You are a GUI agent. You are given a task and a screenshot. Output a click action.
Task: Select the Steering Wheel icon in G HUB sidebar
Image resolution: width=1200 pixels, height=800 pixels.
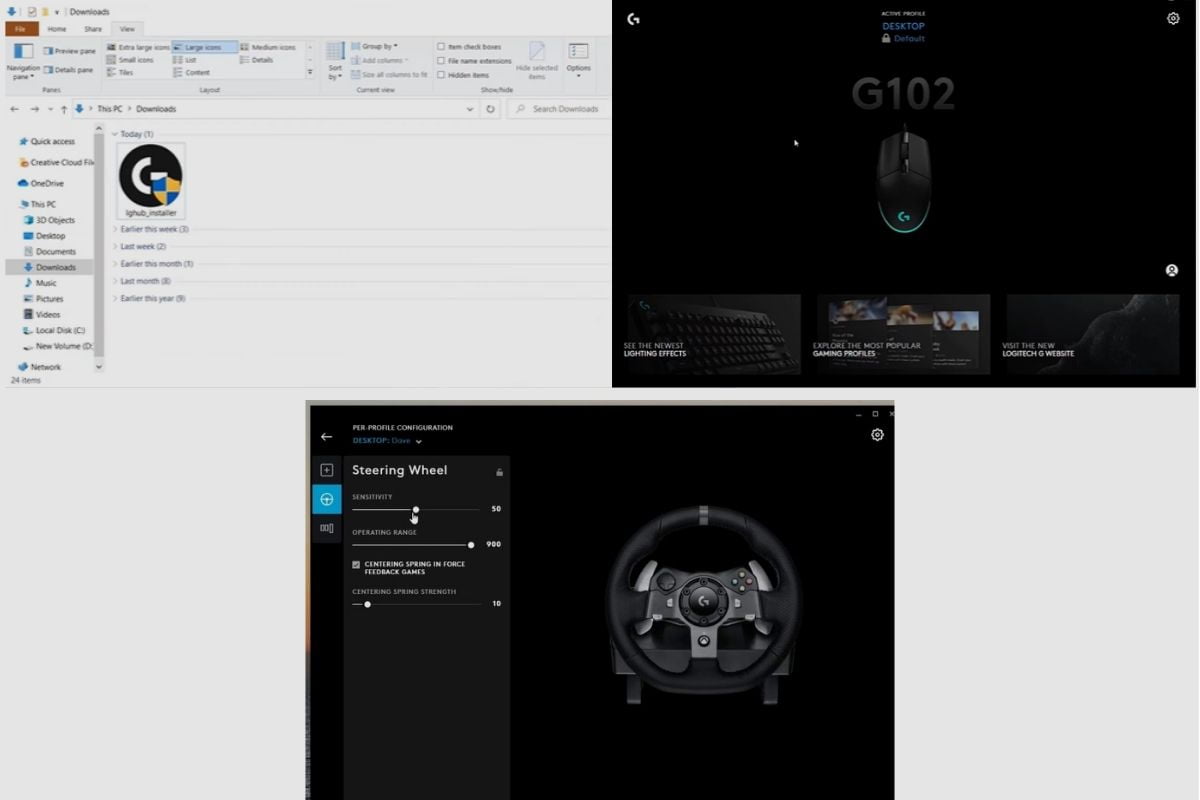point(327,500)
